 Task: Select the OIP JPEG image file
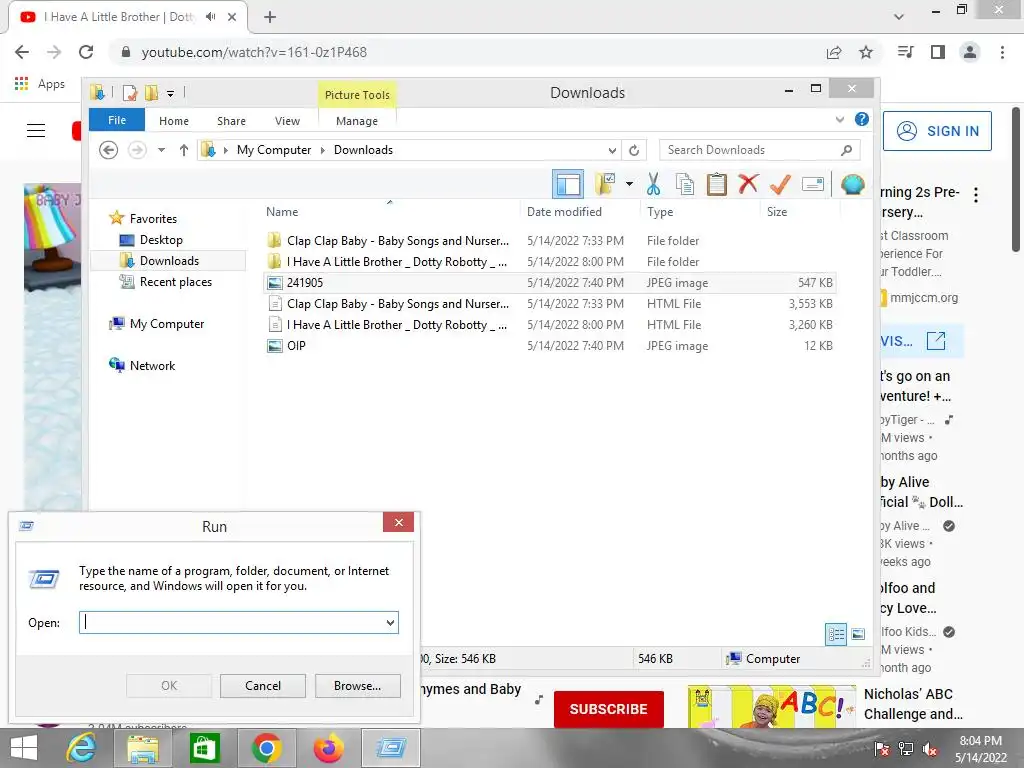pyautogui.click(x=550, y=345)
